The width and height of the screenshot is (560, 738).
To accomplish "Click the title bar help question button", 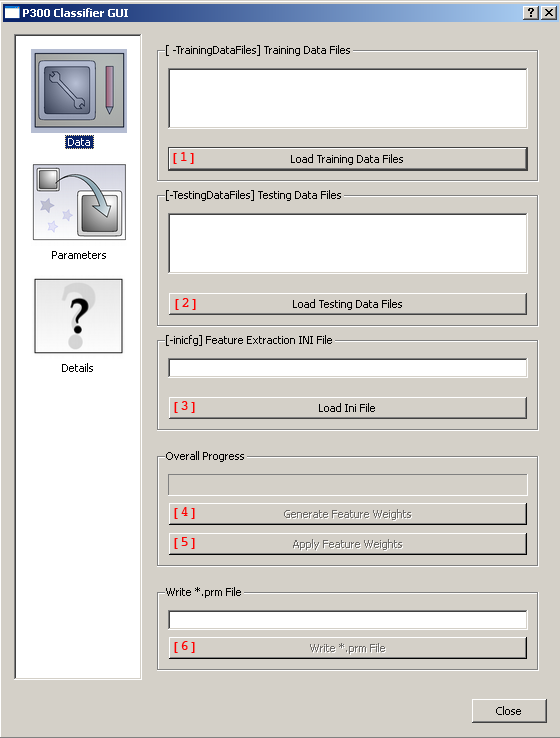I will (x=531, y=13).
